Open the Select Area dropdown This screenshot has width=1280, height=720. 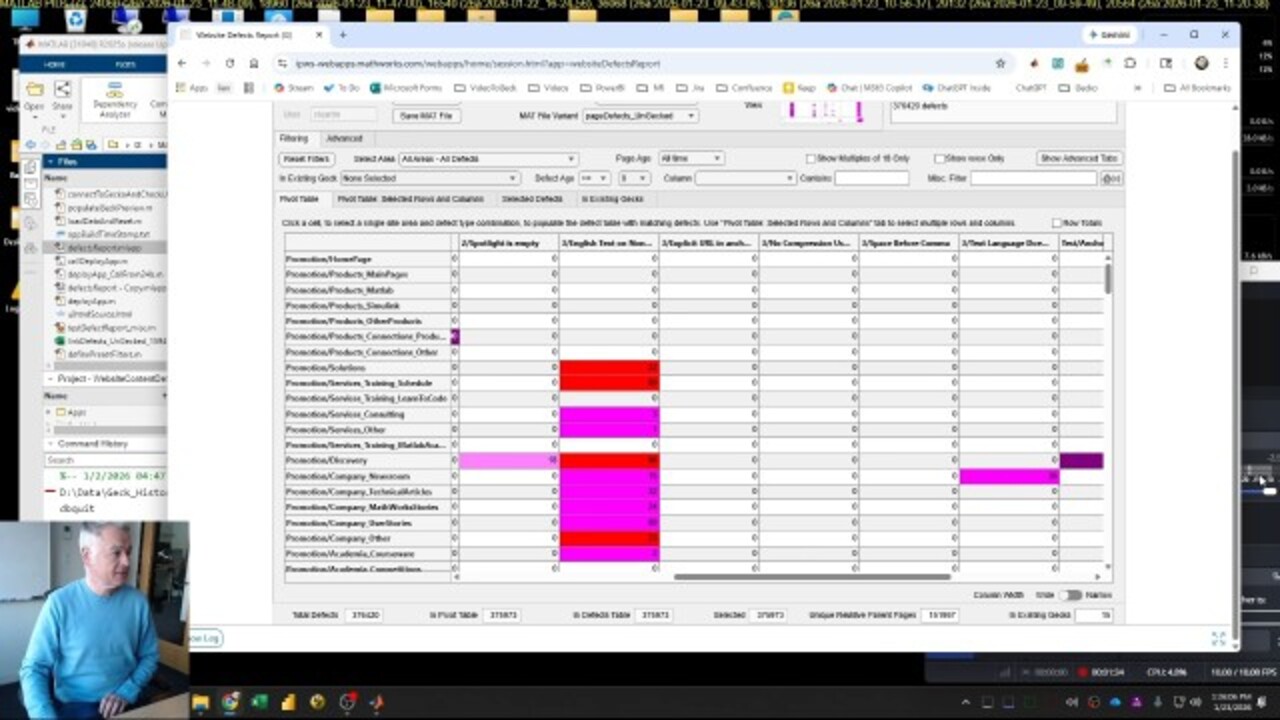(x=487, y=158)
